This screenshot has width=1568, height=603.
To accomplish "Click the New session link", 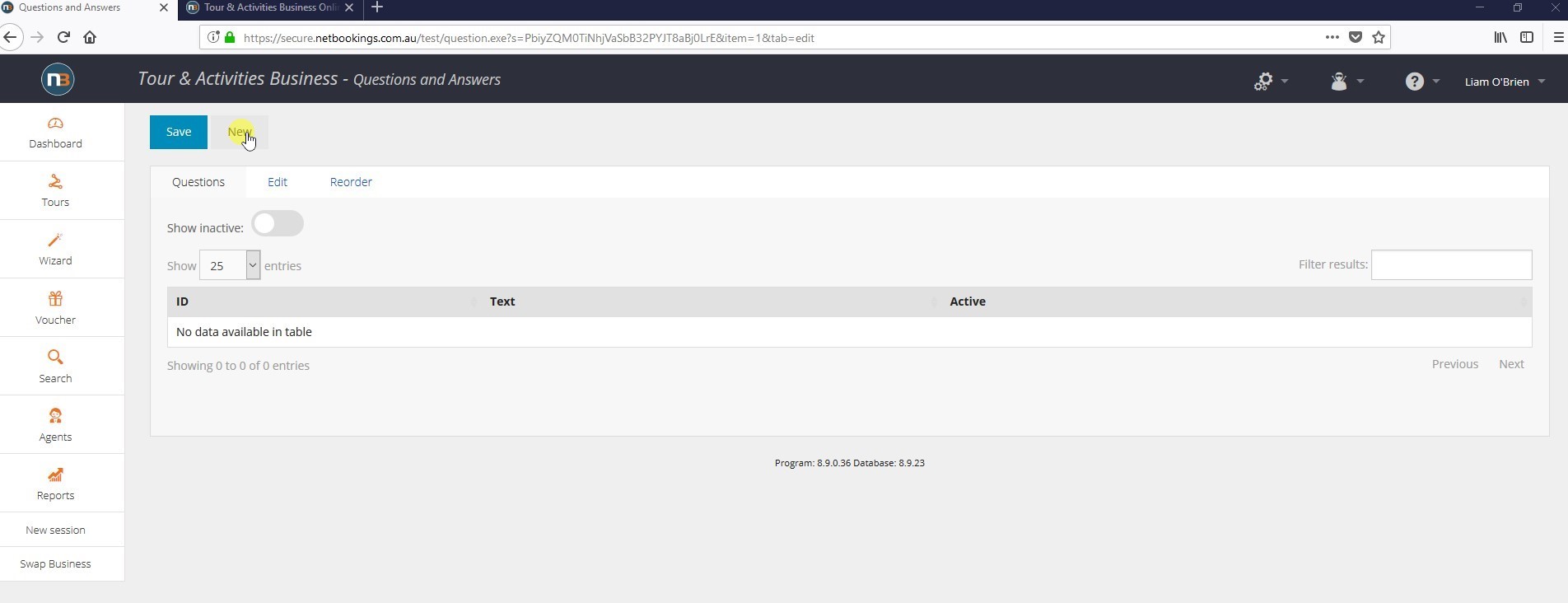I will click(x=55, y=530).
